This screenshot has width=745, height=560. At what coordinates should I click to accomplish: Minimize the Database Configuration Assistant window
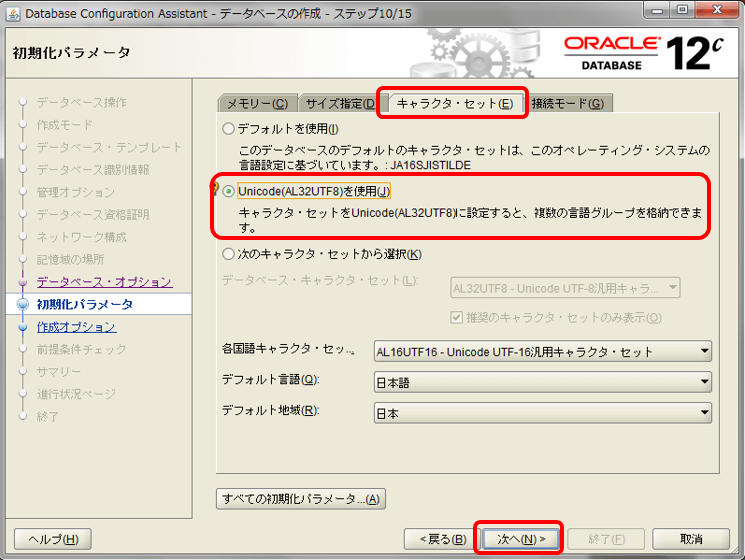(x=658, y=9)
